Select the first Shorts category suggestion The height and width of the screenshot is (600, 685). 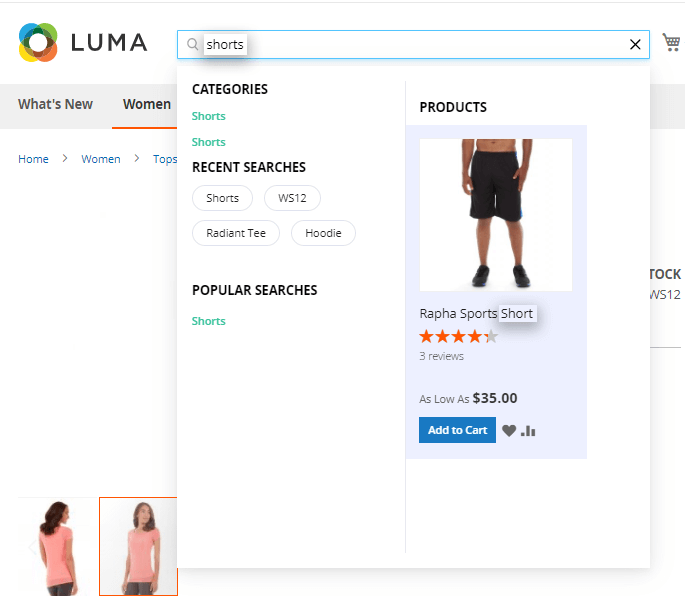pos(208,116)
